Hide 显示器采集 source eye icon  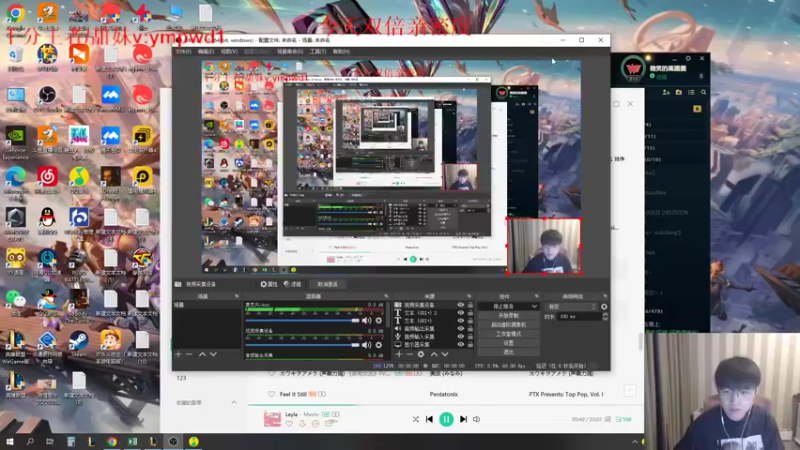(461, 345)
